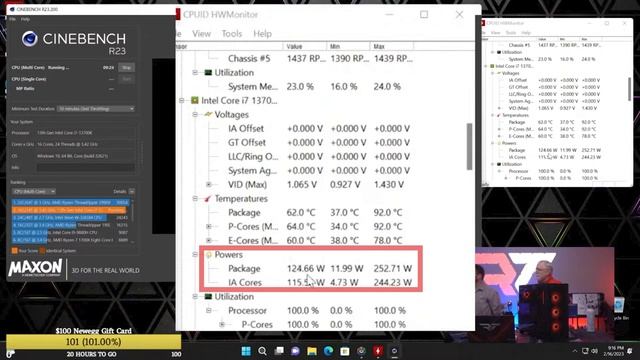Open the Cinebench Help menu
The width and height of the screenshot is (640, 360).
(25, 19)
